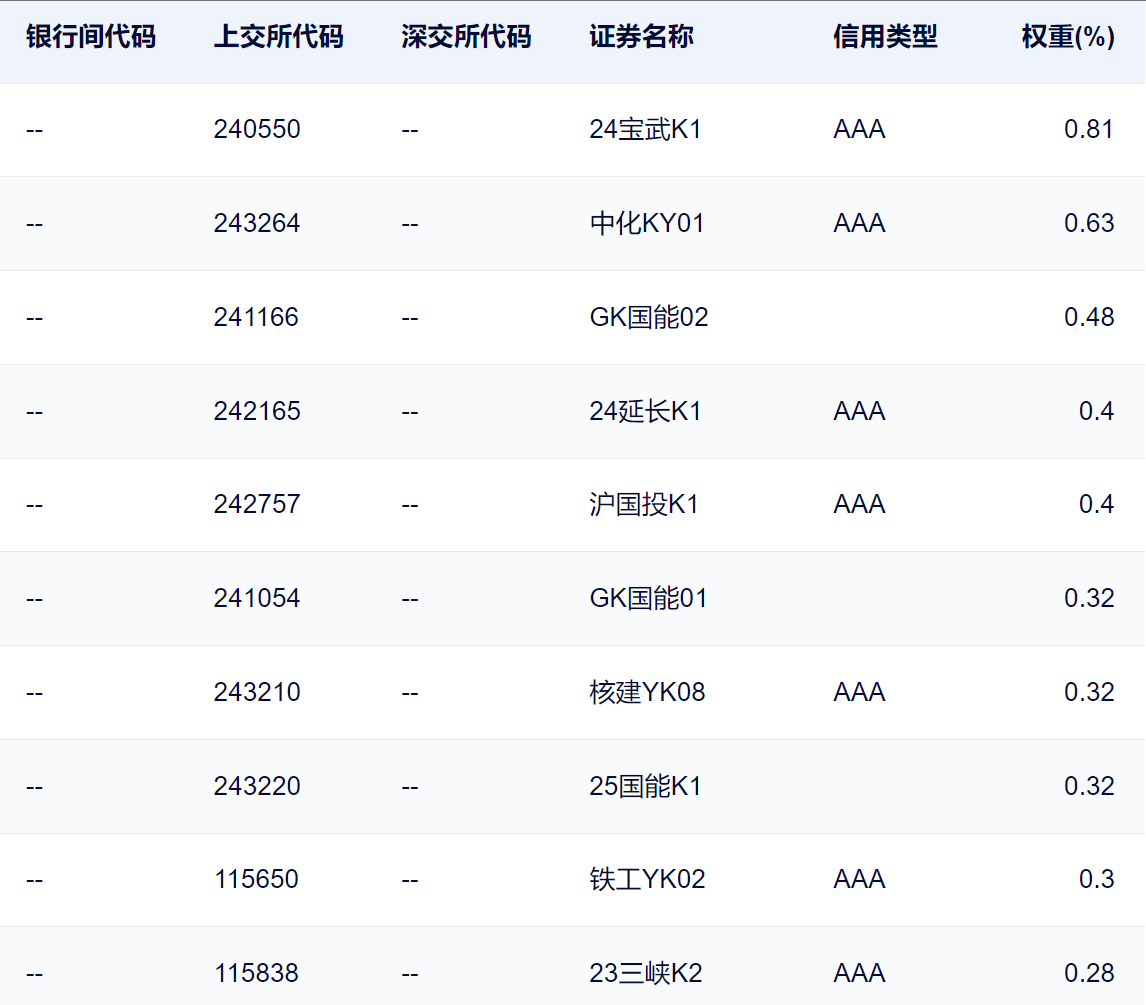Click the 0.32 weight of 25国能K1
Image resolution: width=1146 pixels, height=1005 pixels.
1089,786
